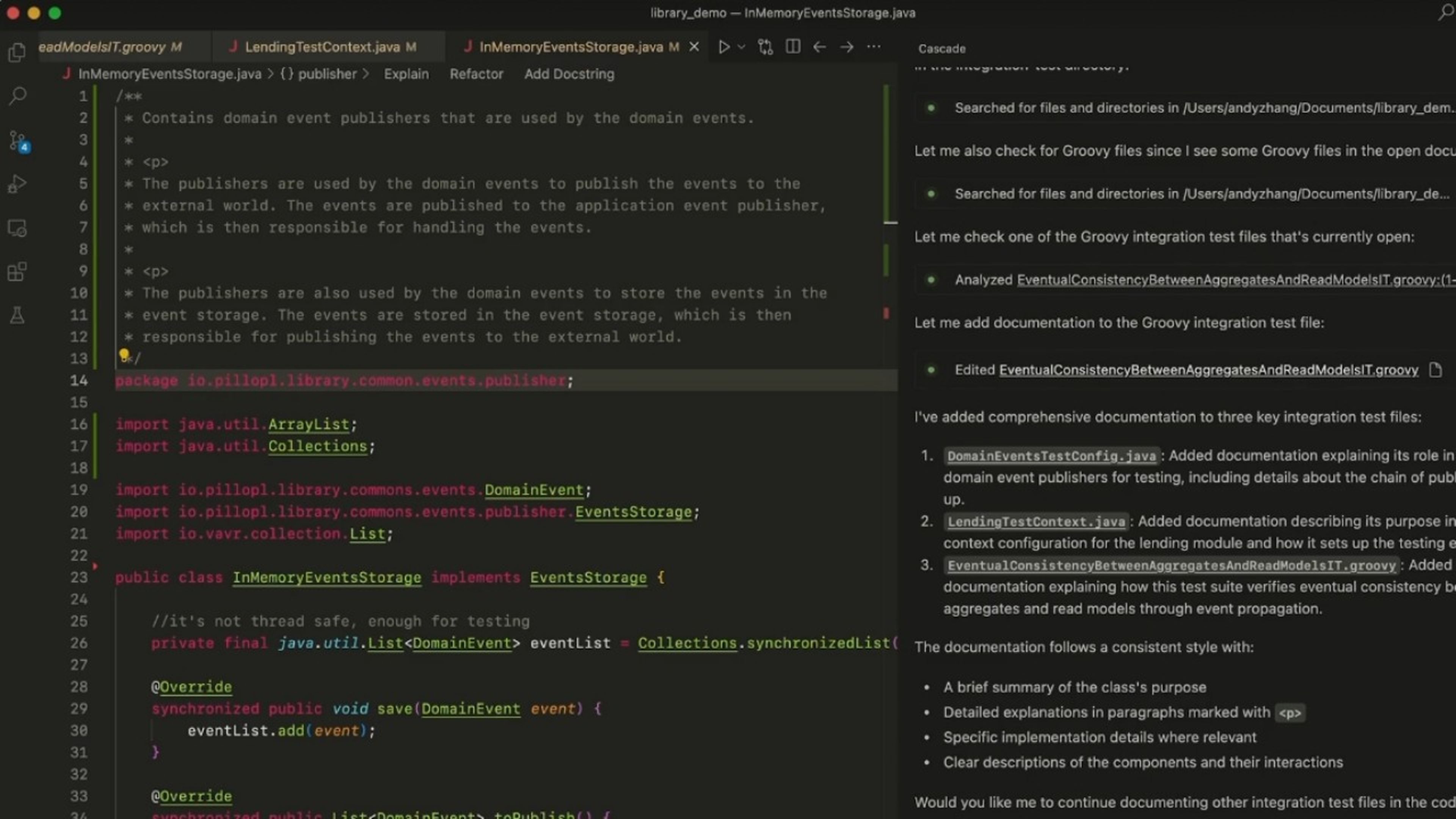Run the Java file with the play icon
This screenshot has height=819, width=1456.
click(723, 47)
